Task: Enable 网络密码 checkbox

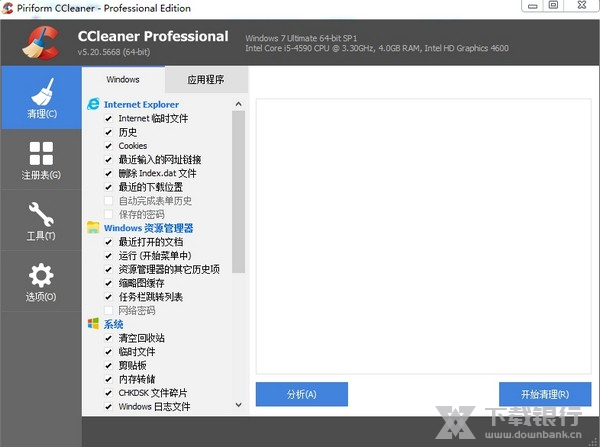Action: (108, 310)
